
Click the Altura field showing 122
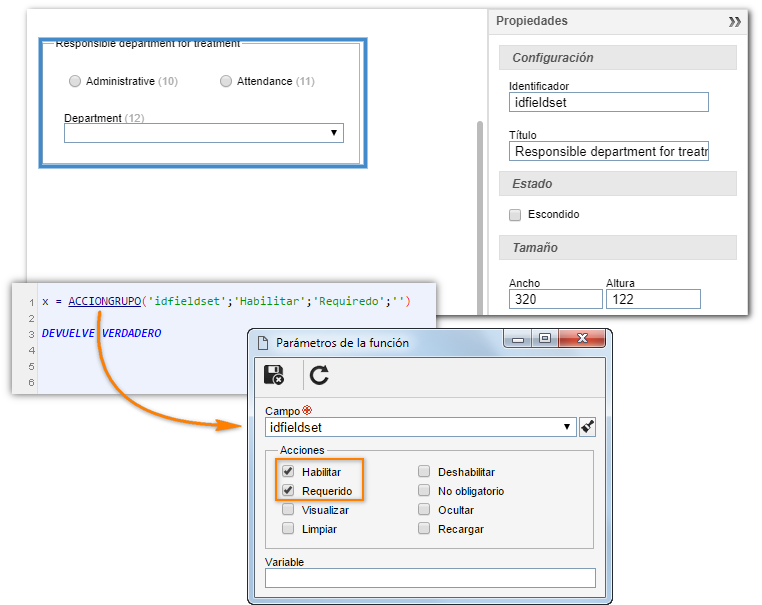click(653, 299)
